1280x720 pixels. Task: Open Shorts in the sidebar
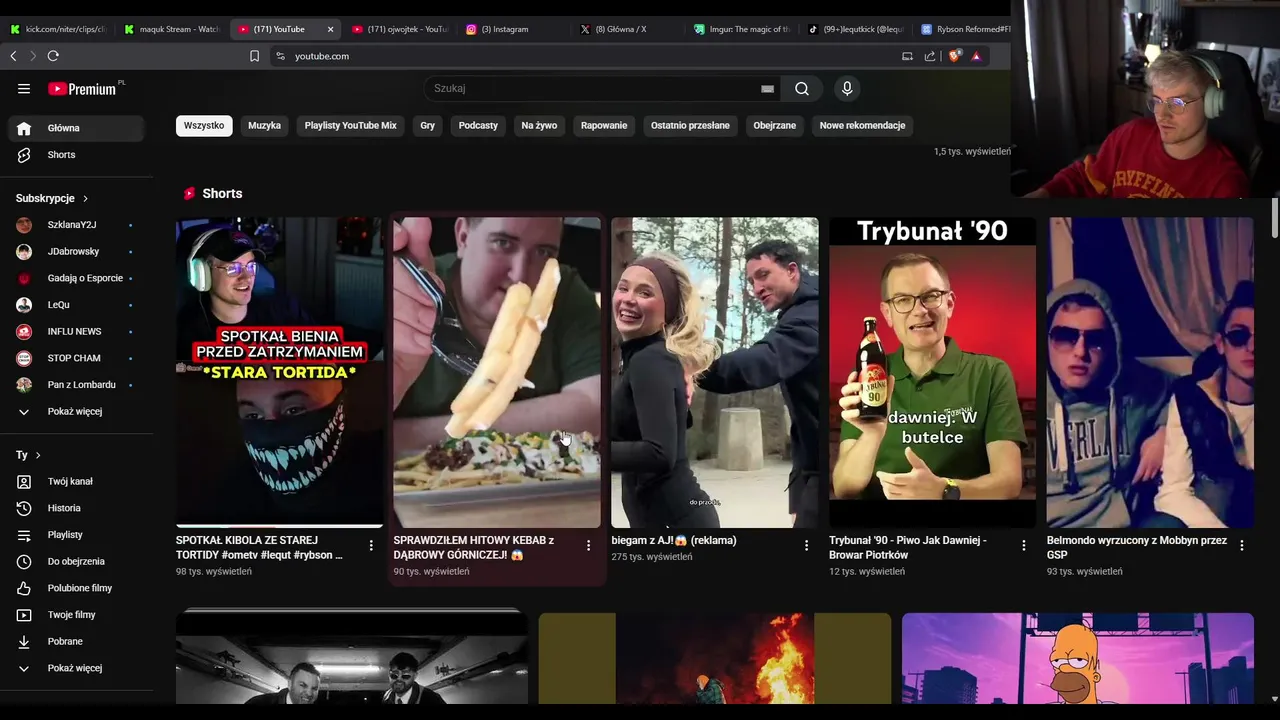[x=77, y=155]
